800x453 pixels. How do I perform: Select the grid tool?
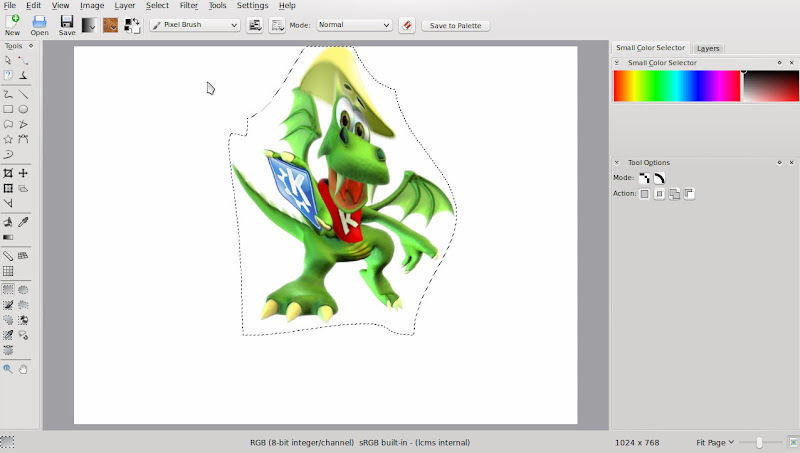click(8, 271)
